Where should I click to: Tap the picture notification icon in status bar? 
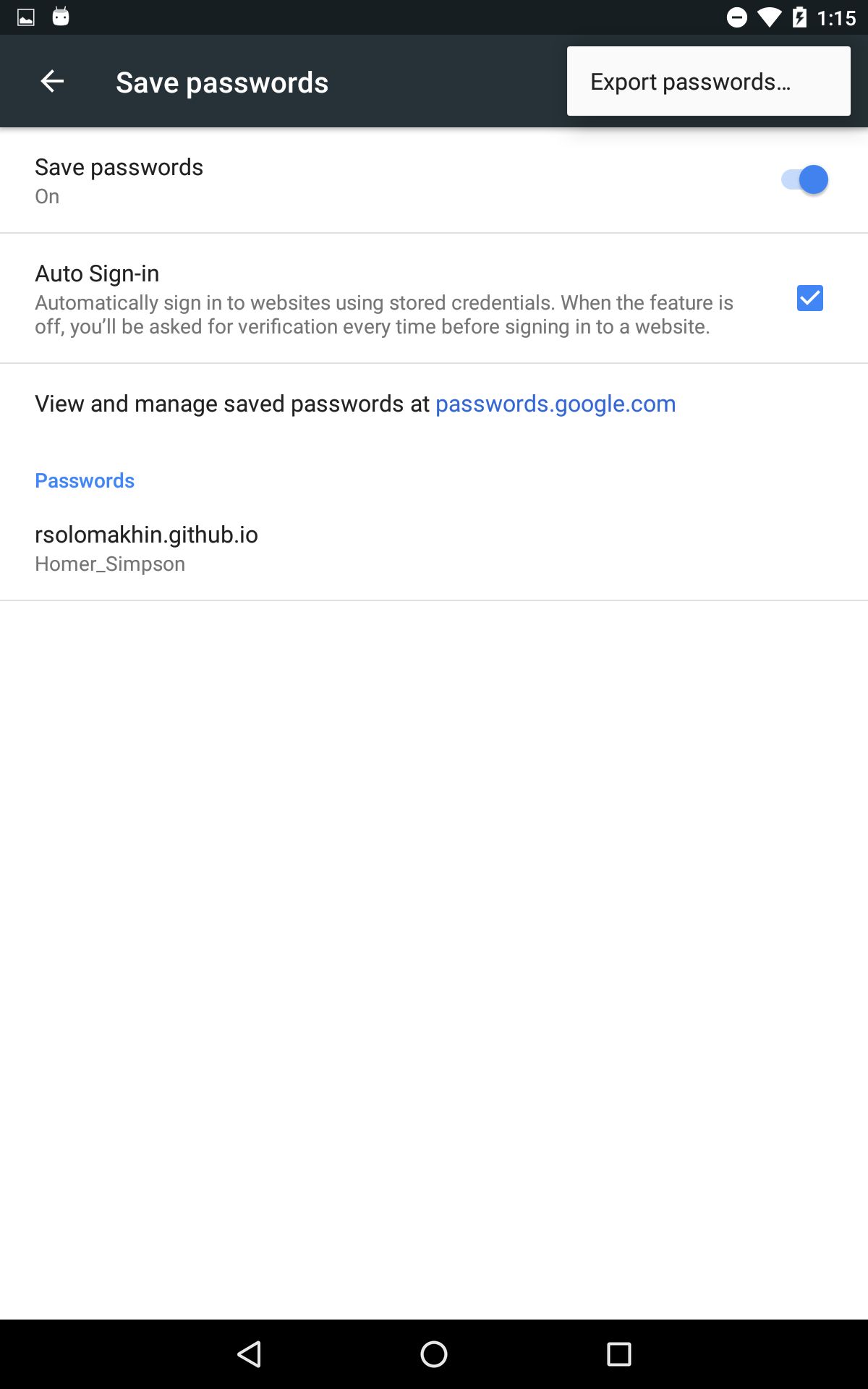[26, 17]
